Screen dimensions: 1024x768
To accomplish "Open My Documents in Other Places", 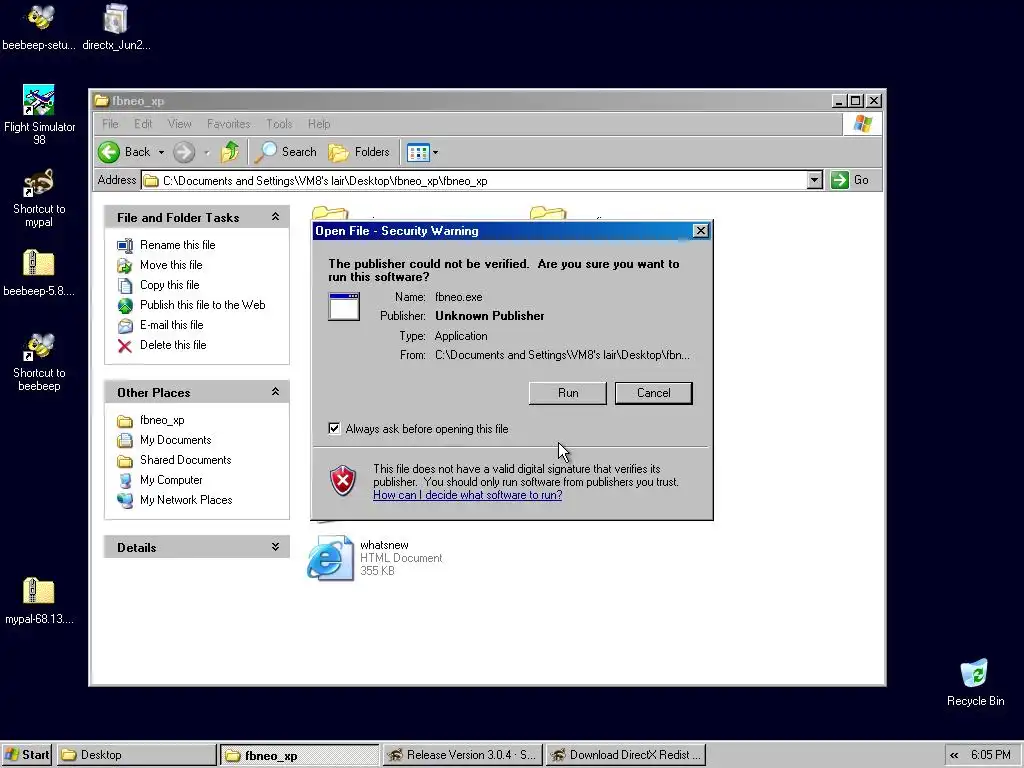I will pyautogui.click(x=175, y=440).
